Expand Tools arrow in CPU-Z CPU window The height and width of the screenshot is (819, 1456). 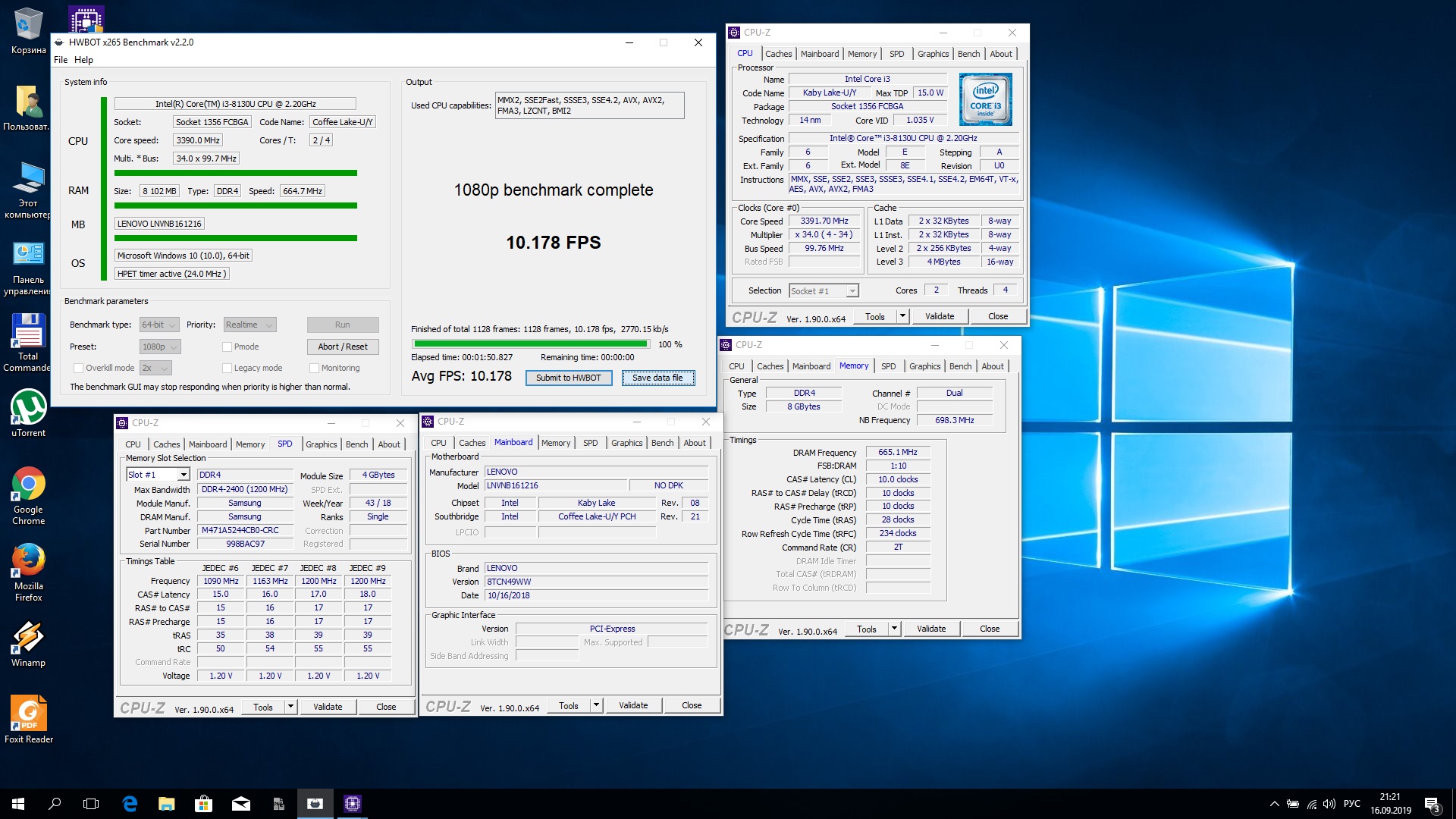coord(902,316)
